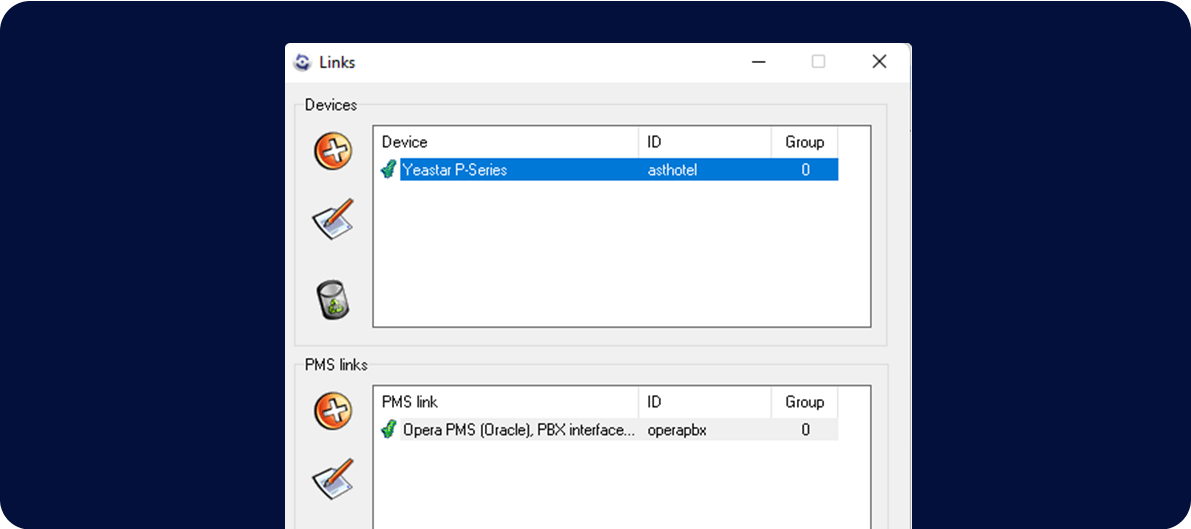This screenshot has width=1191, height=529.
Task: Open the Links window system menu icon
Action: tap(303, 62)
